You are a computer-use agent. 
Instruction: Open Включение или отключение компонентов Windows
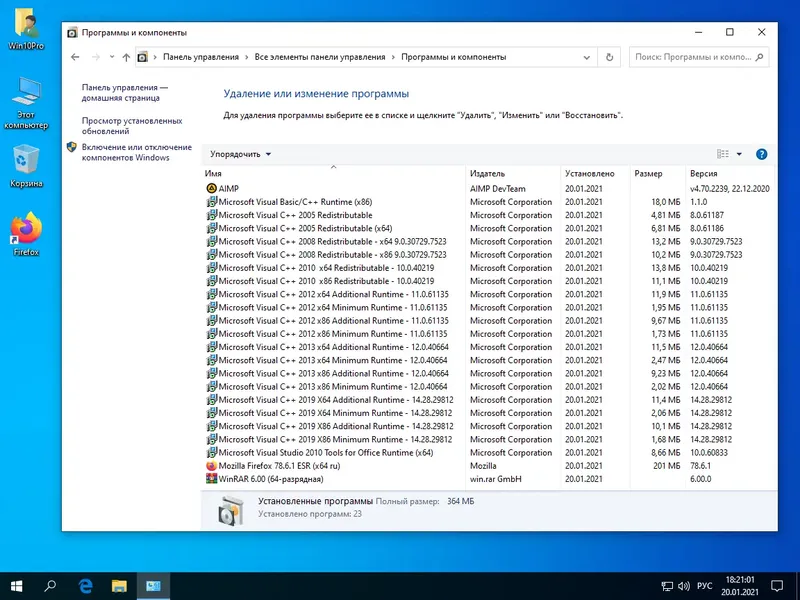point(136,152)
